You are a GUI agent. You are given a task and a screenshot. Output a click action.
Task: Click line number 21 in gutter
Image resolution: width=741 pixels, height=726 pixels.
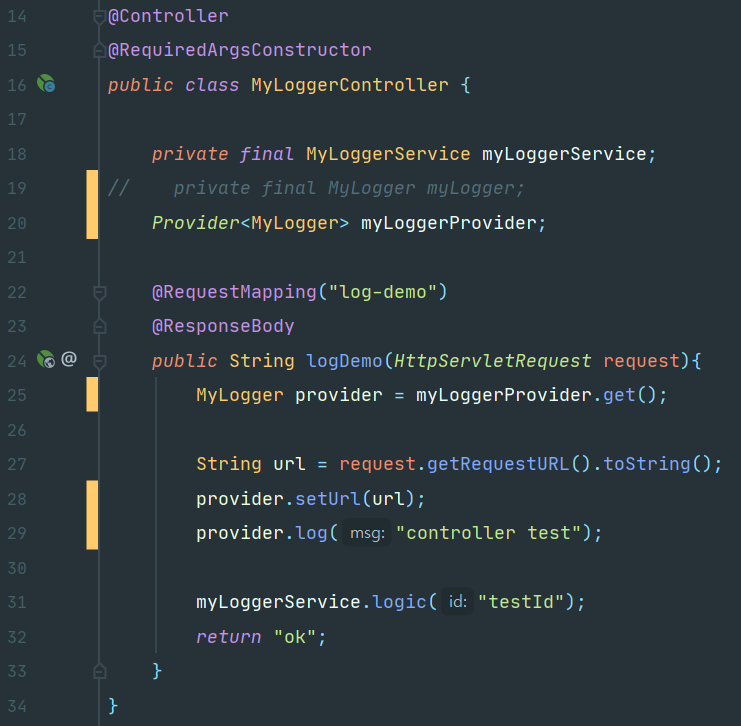pyautogui.click(x=17, y=257)
